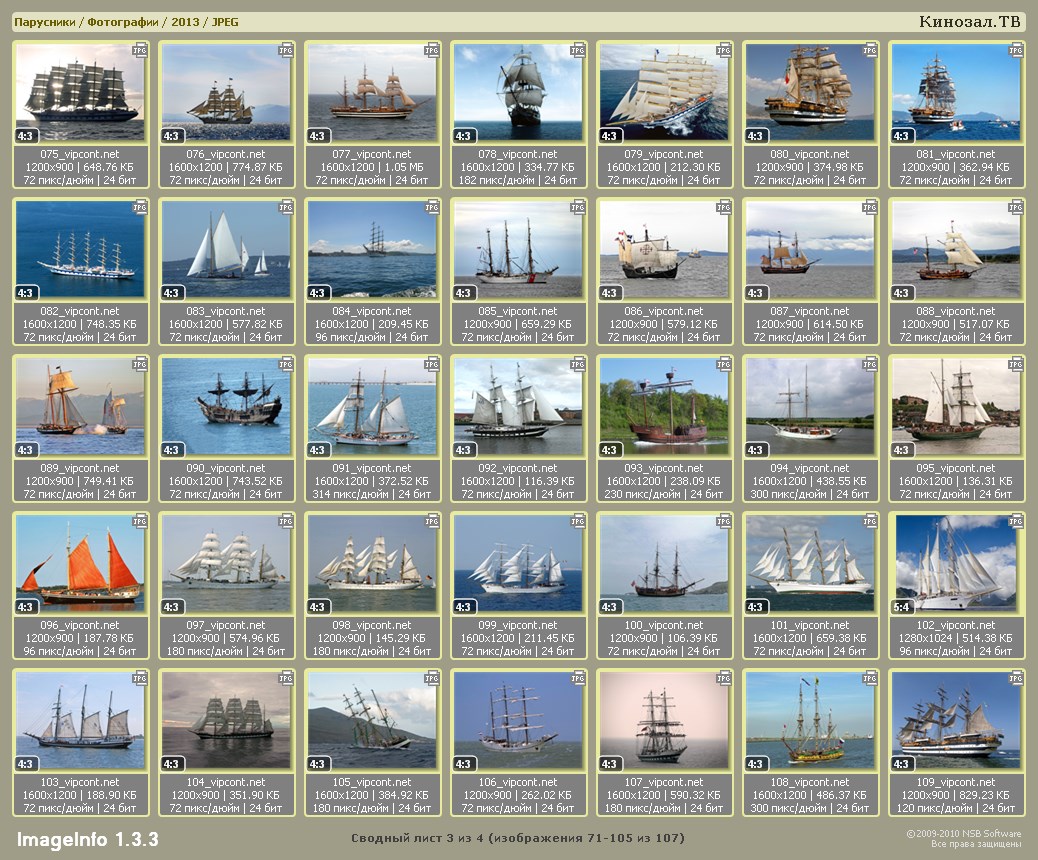Click the 5:4 aspect badge on 102_vipcont.net
The height and width of the screenshot is (860, 1038).
903,606
